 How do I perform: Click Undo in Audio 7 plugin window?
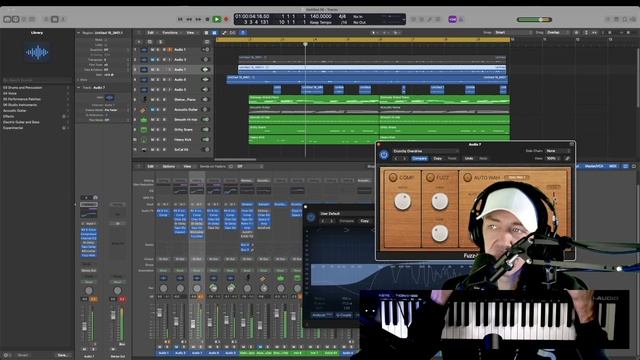point(469,158)
